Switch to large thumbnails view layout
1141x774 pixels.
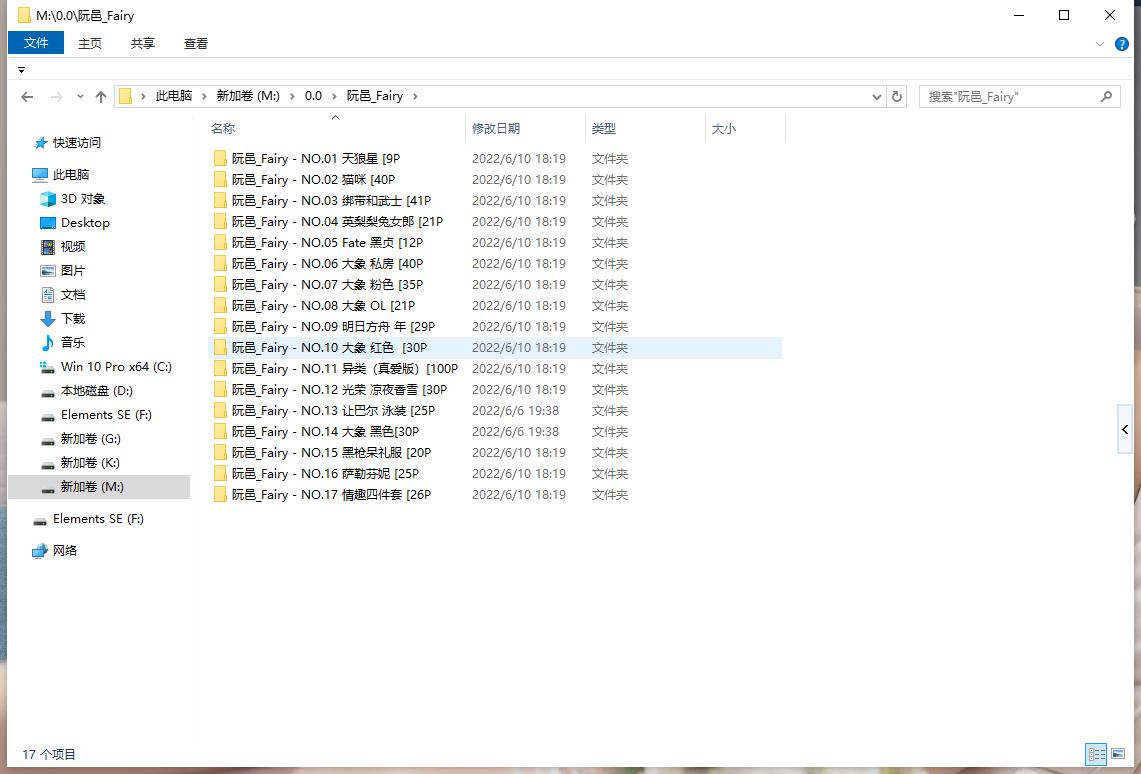(1118, 754)
